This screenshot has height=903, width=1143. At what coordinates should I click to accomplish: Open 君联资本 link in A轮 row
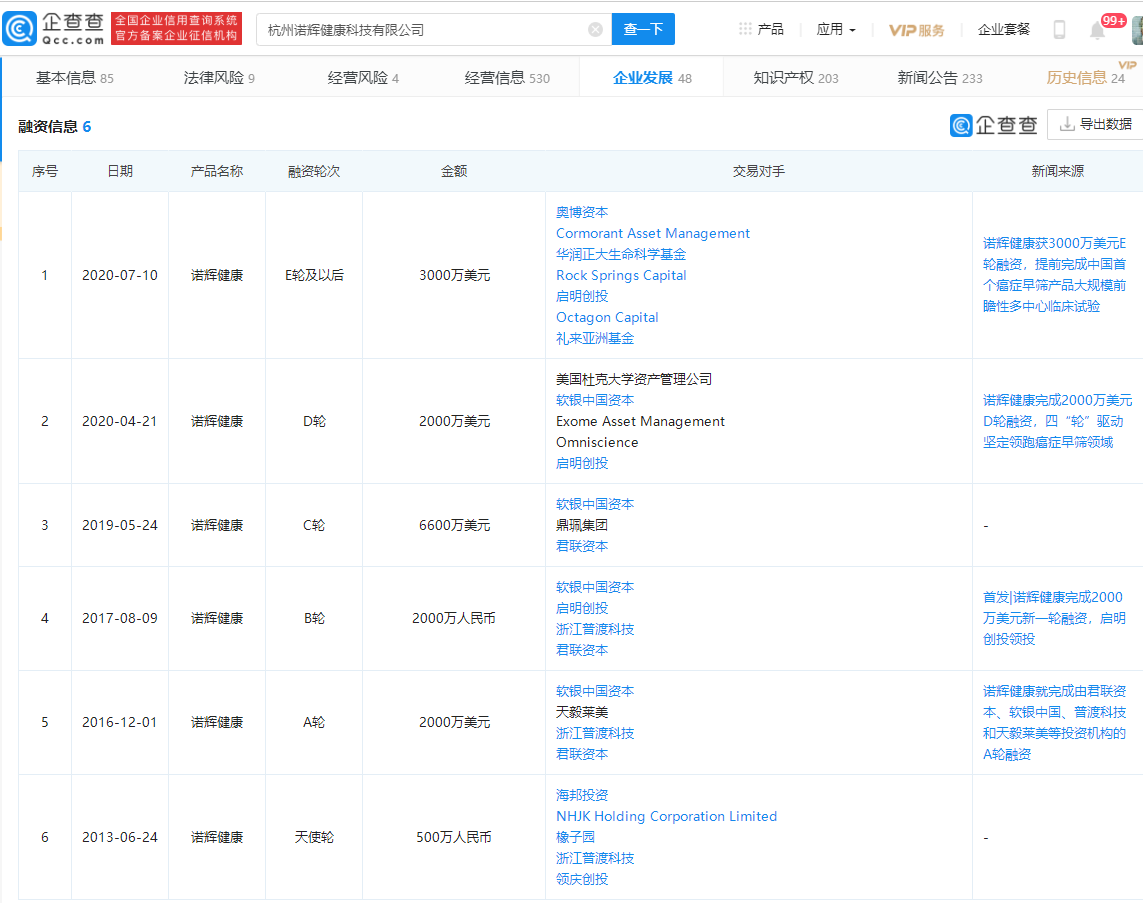[582, 754]
